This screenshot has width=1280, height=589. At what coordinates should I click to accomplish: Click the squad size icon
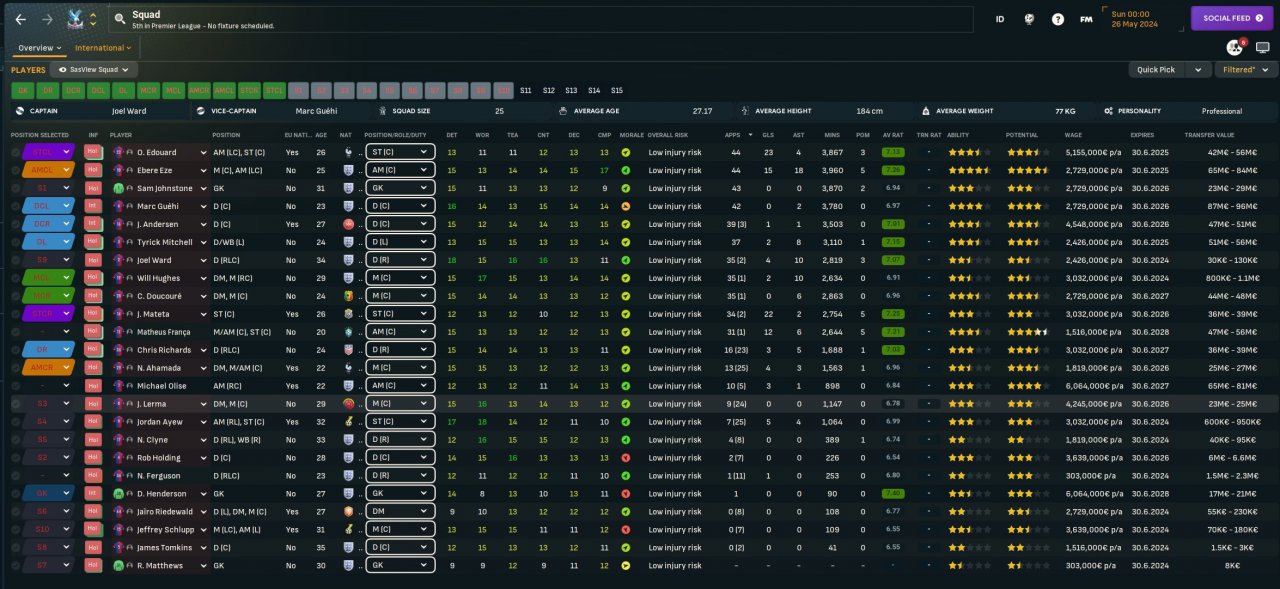point(383,111)
